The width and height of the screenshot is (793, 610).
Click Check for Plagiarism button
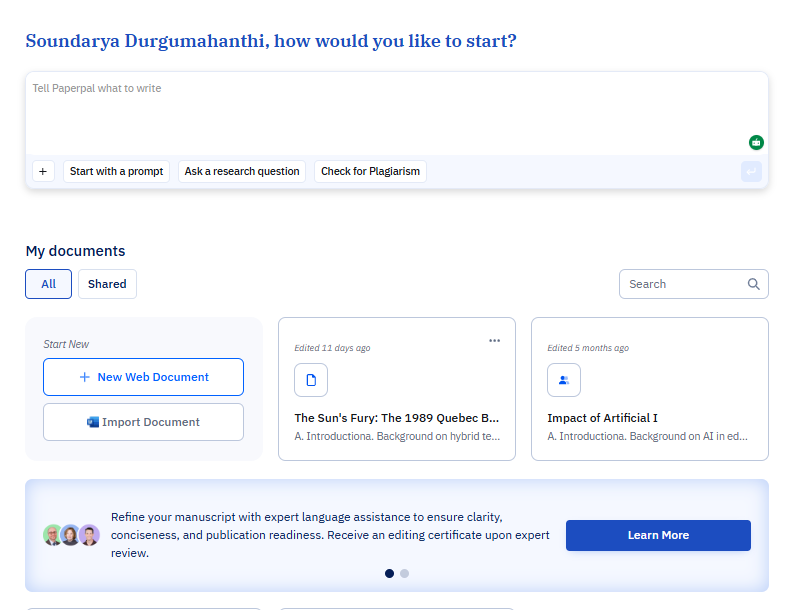[370, 171]
